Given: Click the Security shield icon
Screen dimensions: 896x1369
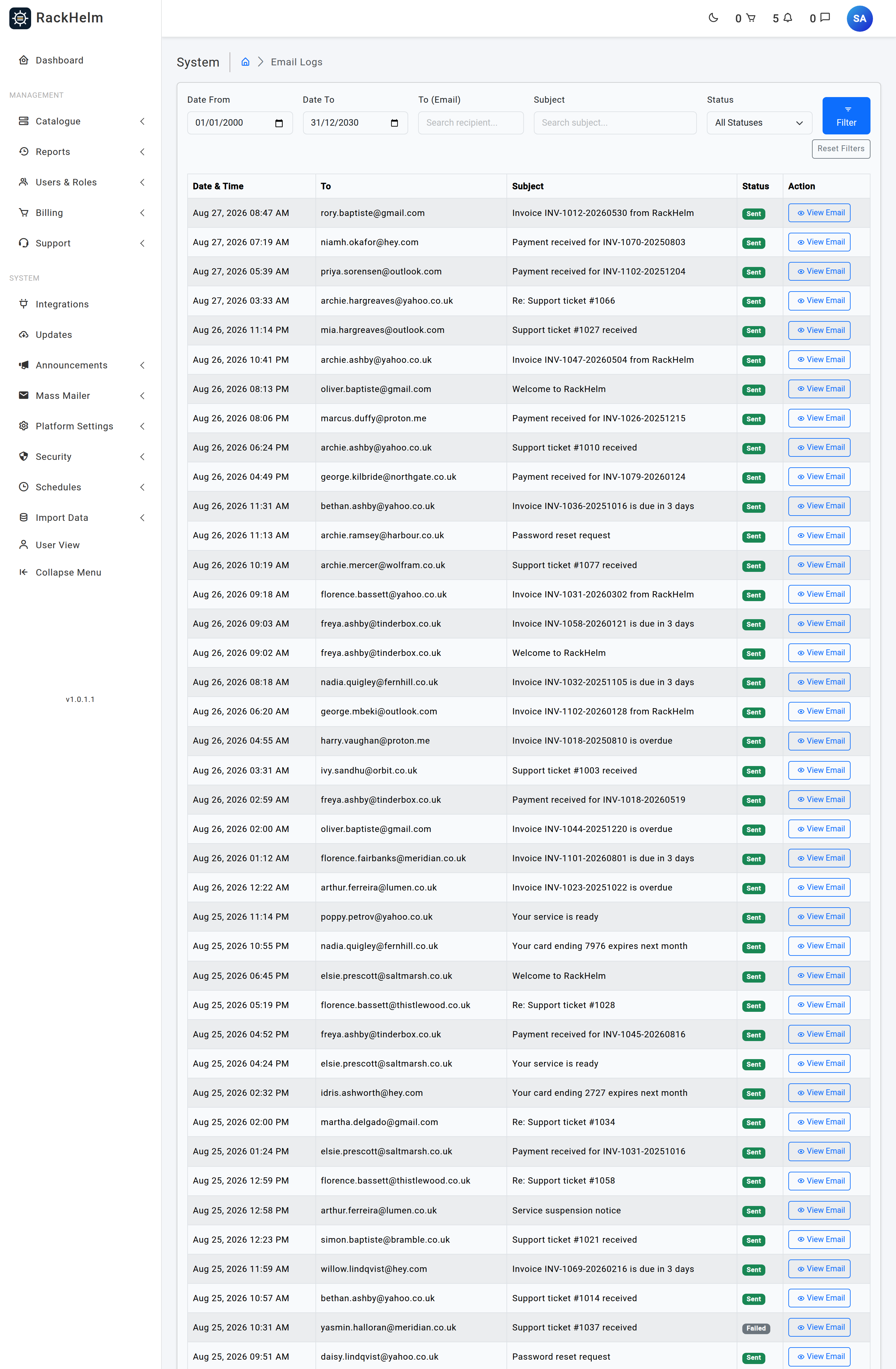Looking at the screenshot, I should click(24, 456).
